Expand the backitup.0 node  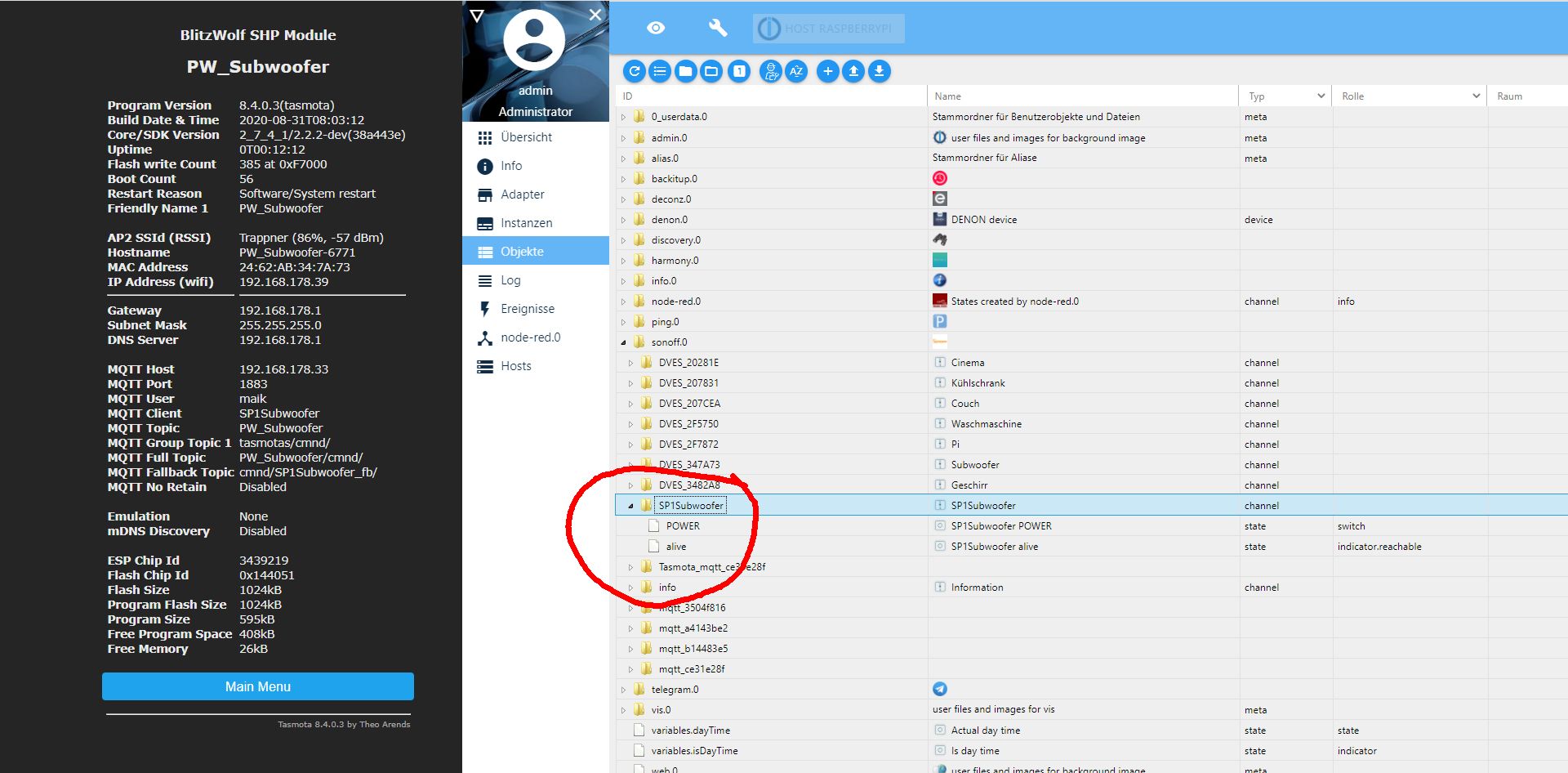coord(623,179)
